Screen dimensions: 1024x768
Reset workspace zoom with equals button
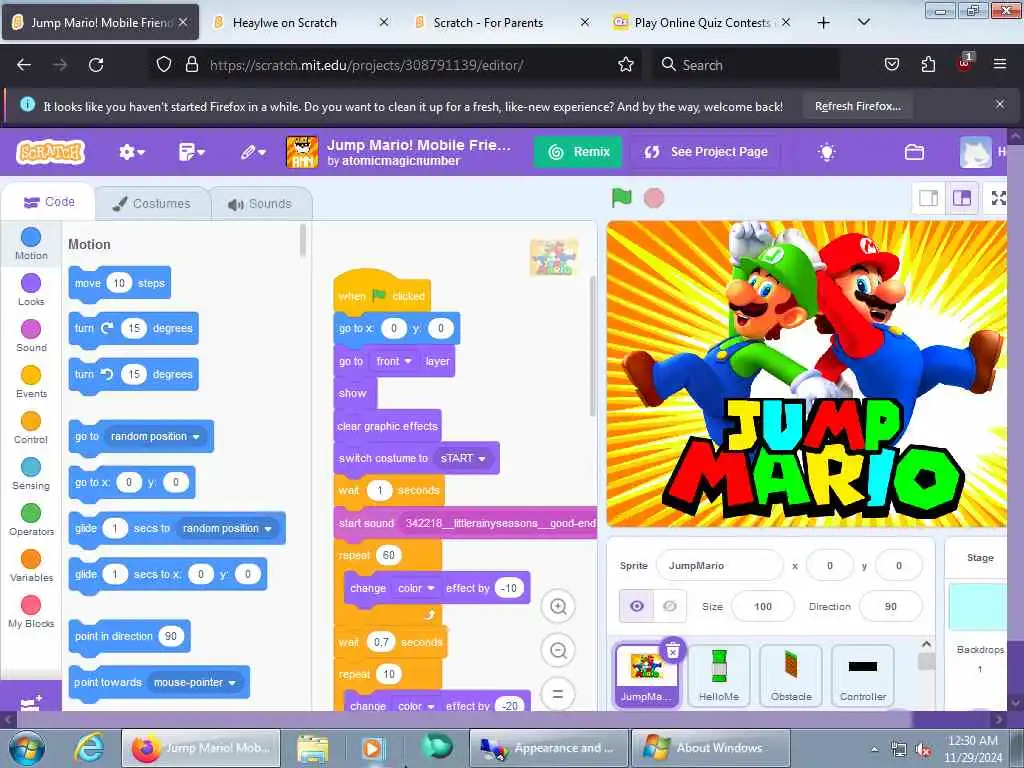pos(558,694)
